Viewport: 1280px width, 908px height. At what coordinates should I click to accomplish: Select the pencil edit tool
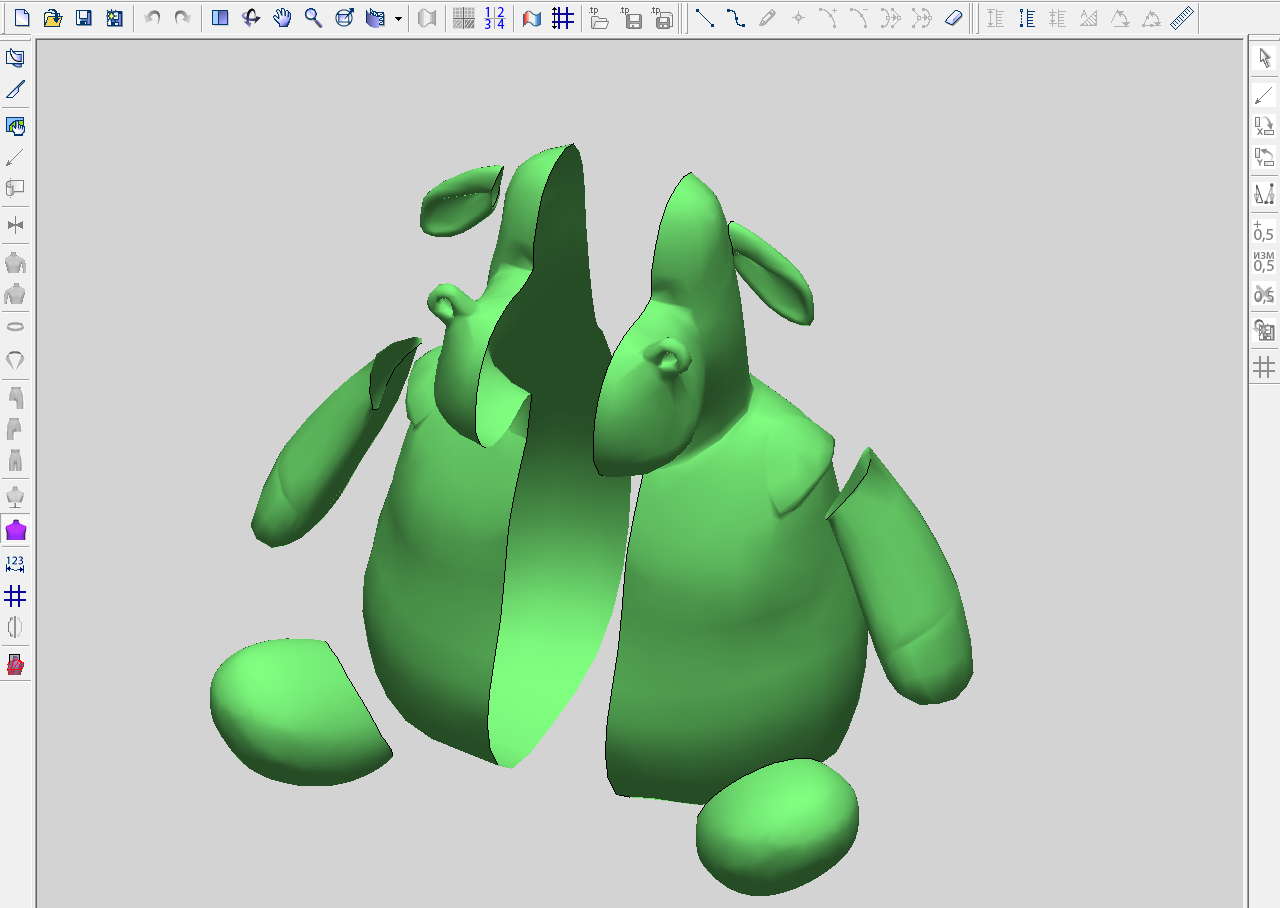coord(767,18)
